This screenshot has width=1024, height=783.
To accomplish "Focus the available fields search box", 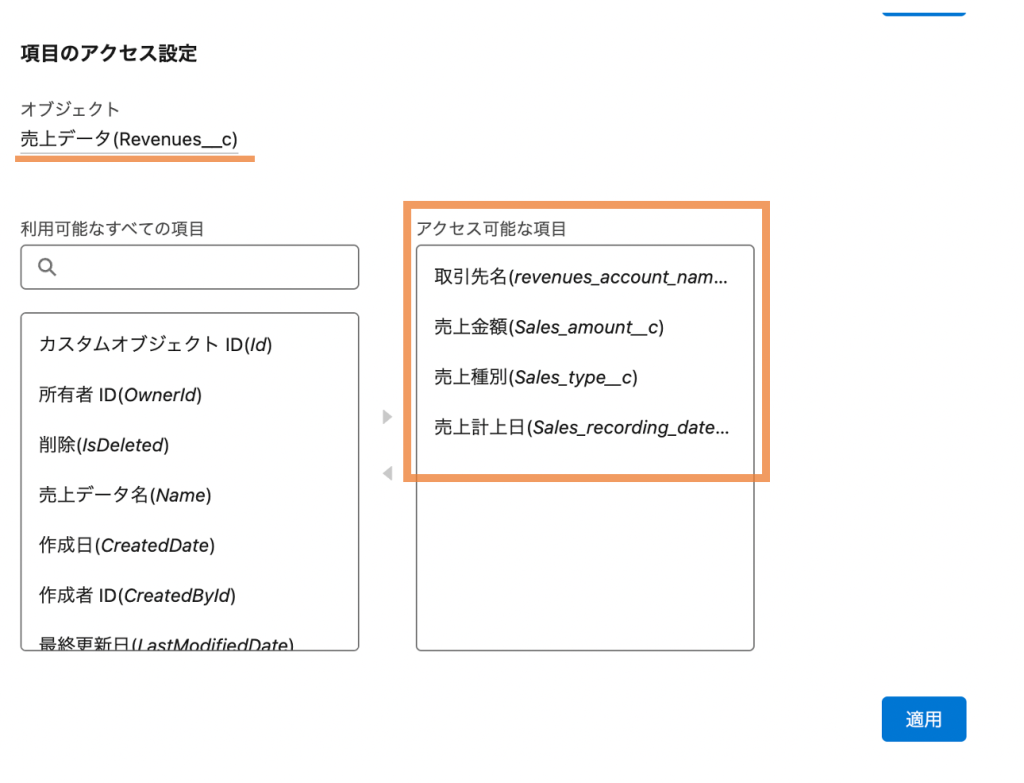I will [189, 267].
